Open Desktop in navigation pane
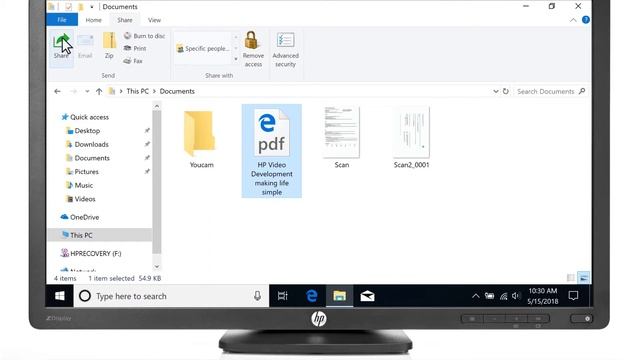Image resolution: width=640 pixels, height=360 pixels. [x=83, y=131]
